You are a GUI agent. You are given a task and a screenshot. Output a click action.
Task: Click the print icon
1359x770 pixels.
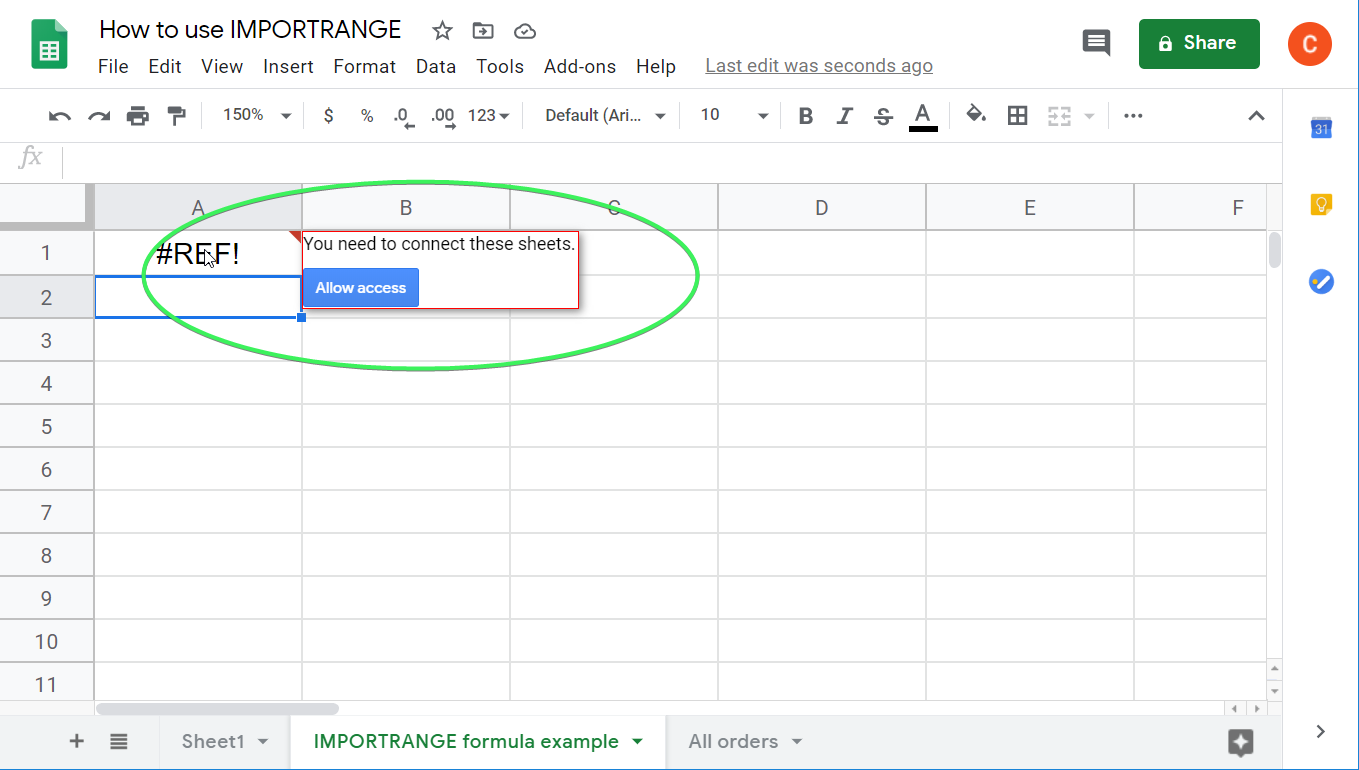138,116
